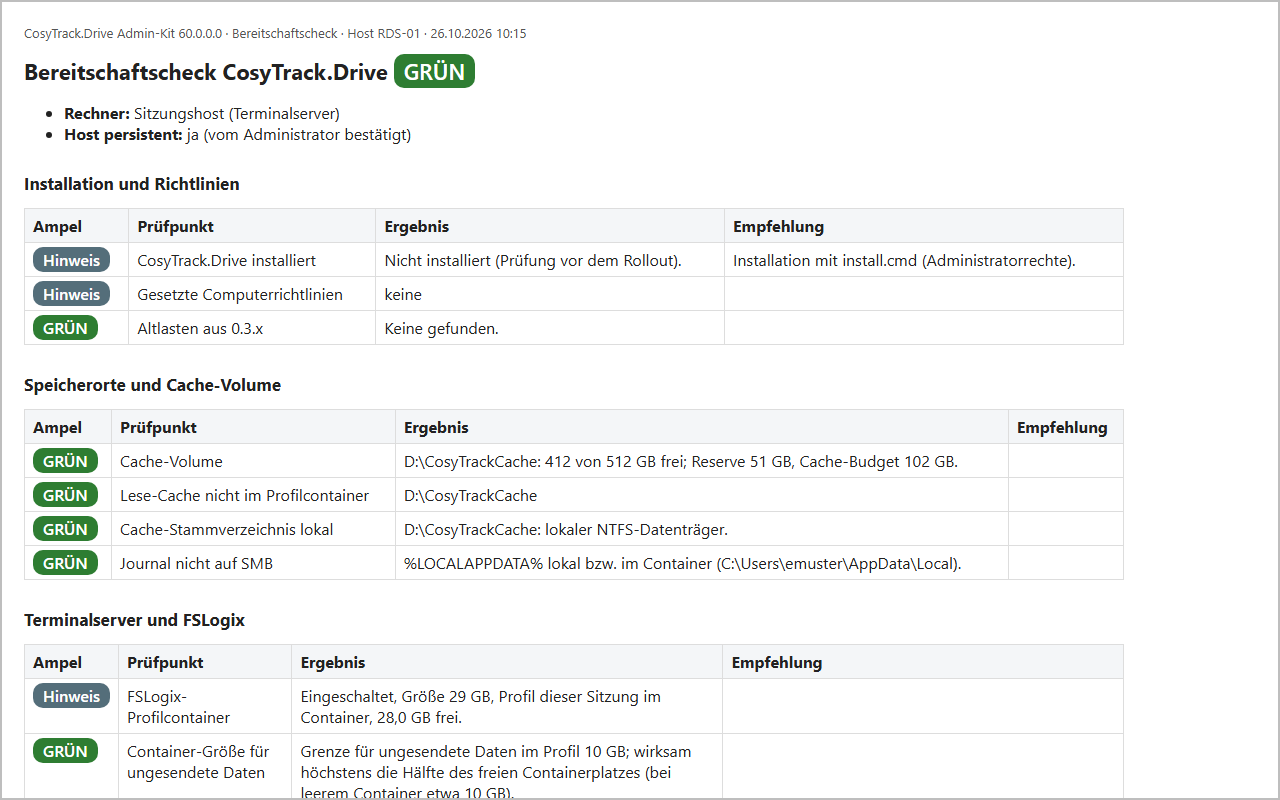Select the result "412 von 512 GB frei" cell
This screenshot has width=1280, height=800.
click(702, 461)
